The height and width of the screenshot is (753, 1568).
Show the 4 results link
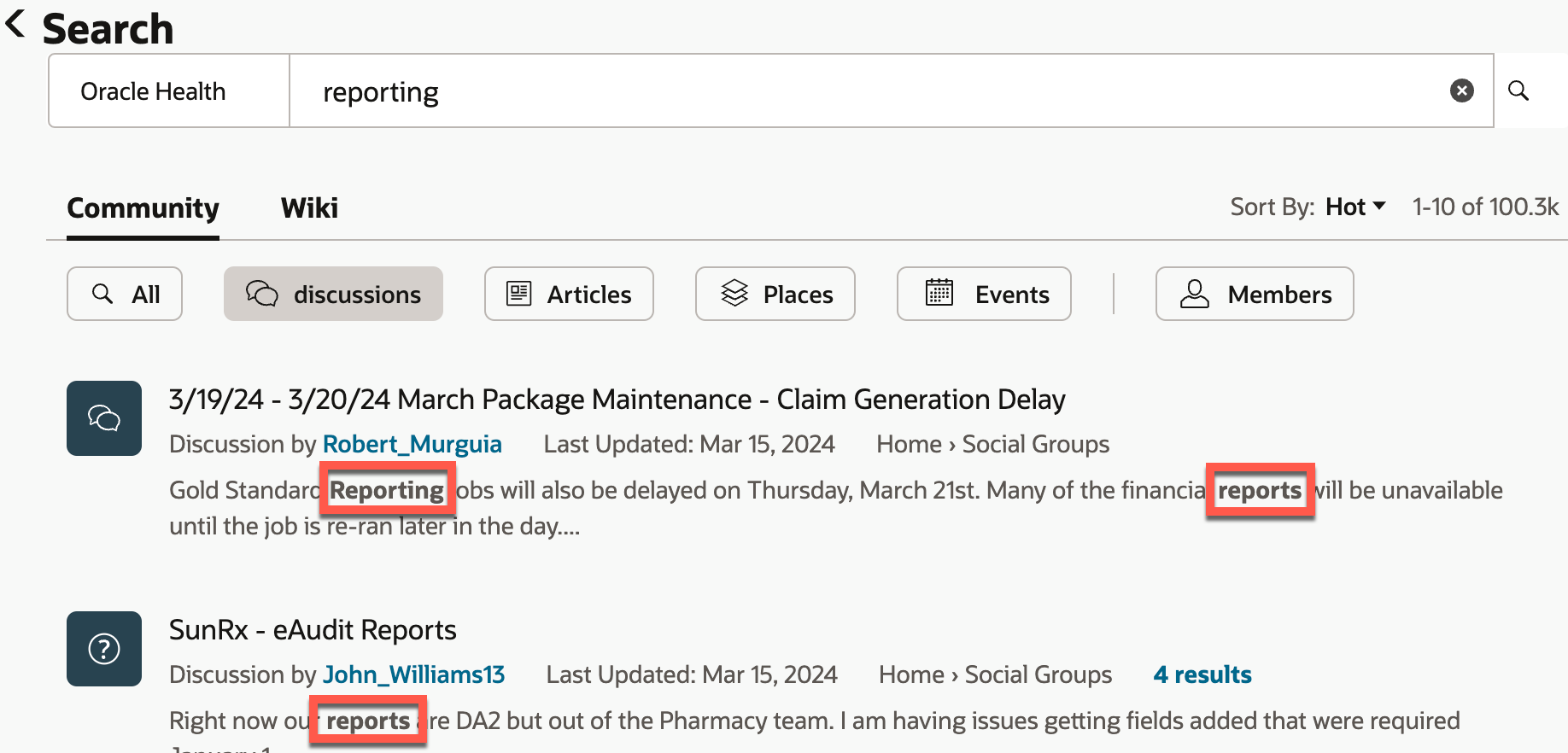click(1202, 674)
